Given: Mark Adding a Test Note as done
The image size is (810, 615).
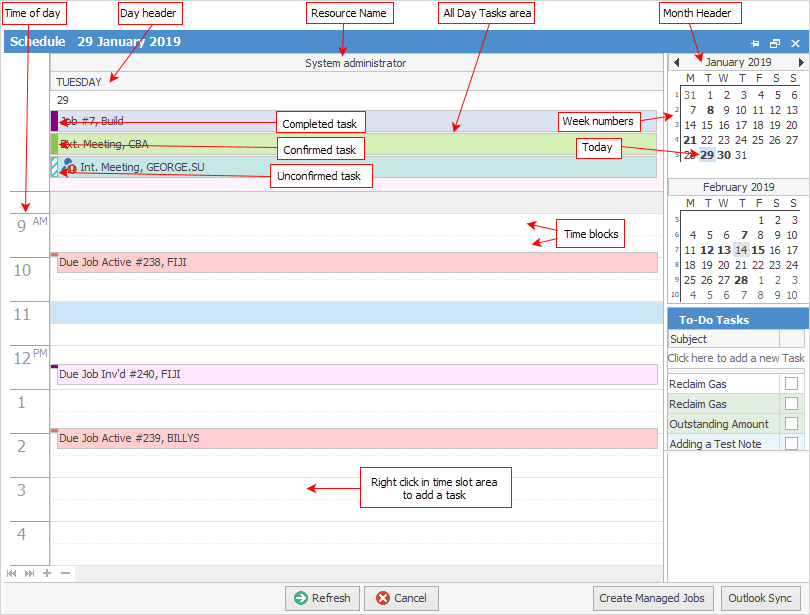Looking at the screenshot, I should click(x=791, y=444).
